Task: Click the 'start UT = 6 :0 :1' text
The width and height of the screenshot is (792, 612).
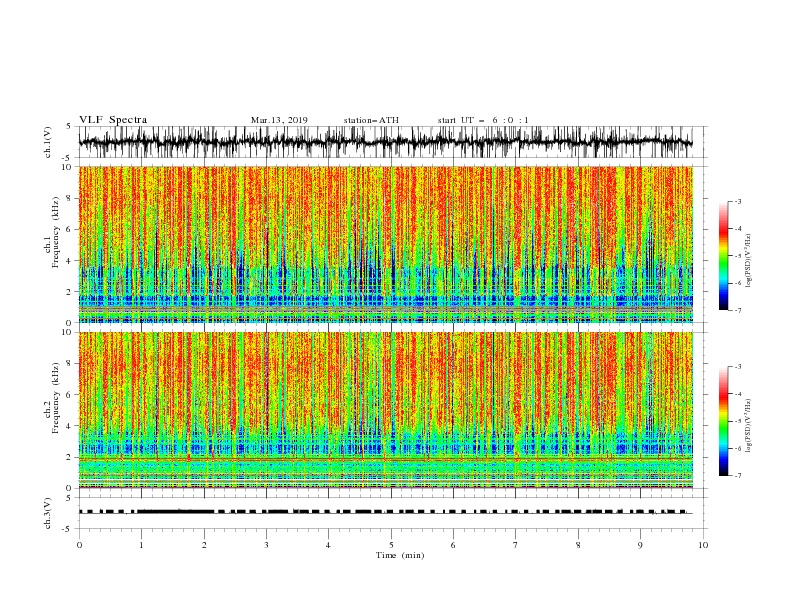Action: click(483, 120)
